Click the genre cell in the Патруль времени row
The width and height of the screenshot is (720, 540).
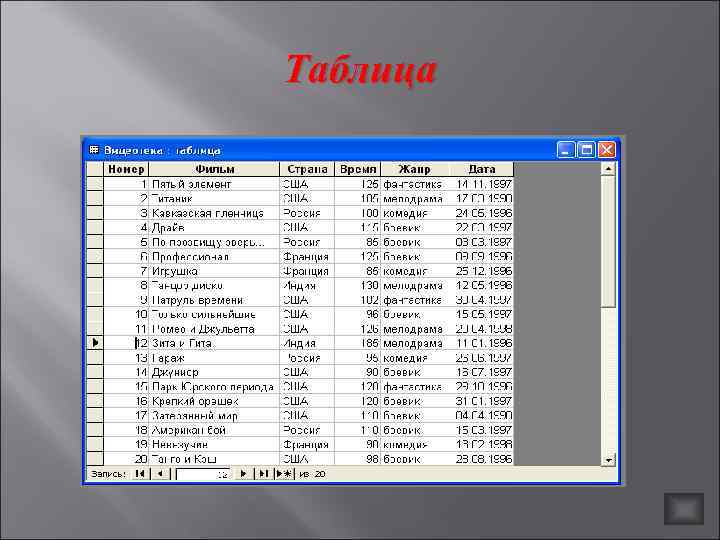pos(415,300)
